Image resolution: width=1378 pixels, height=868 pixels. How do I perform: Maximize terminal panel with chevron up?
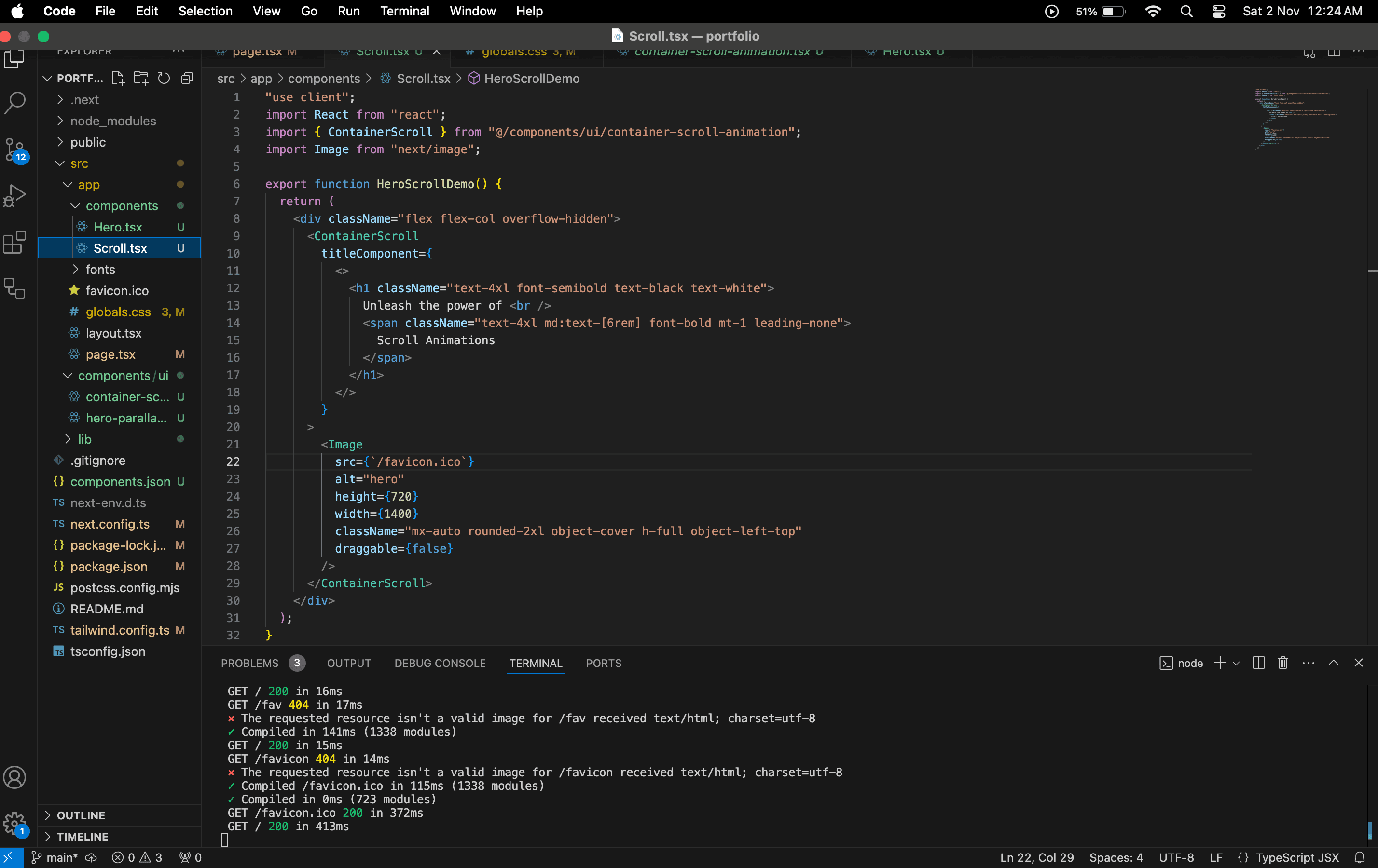(x=1333, y=663)
